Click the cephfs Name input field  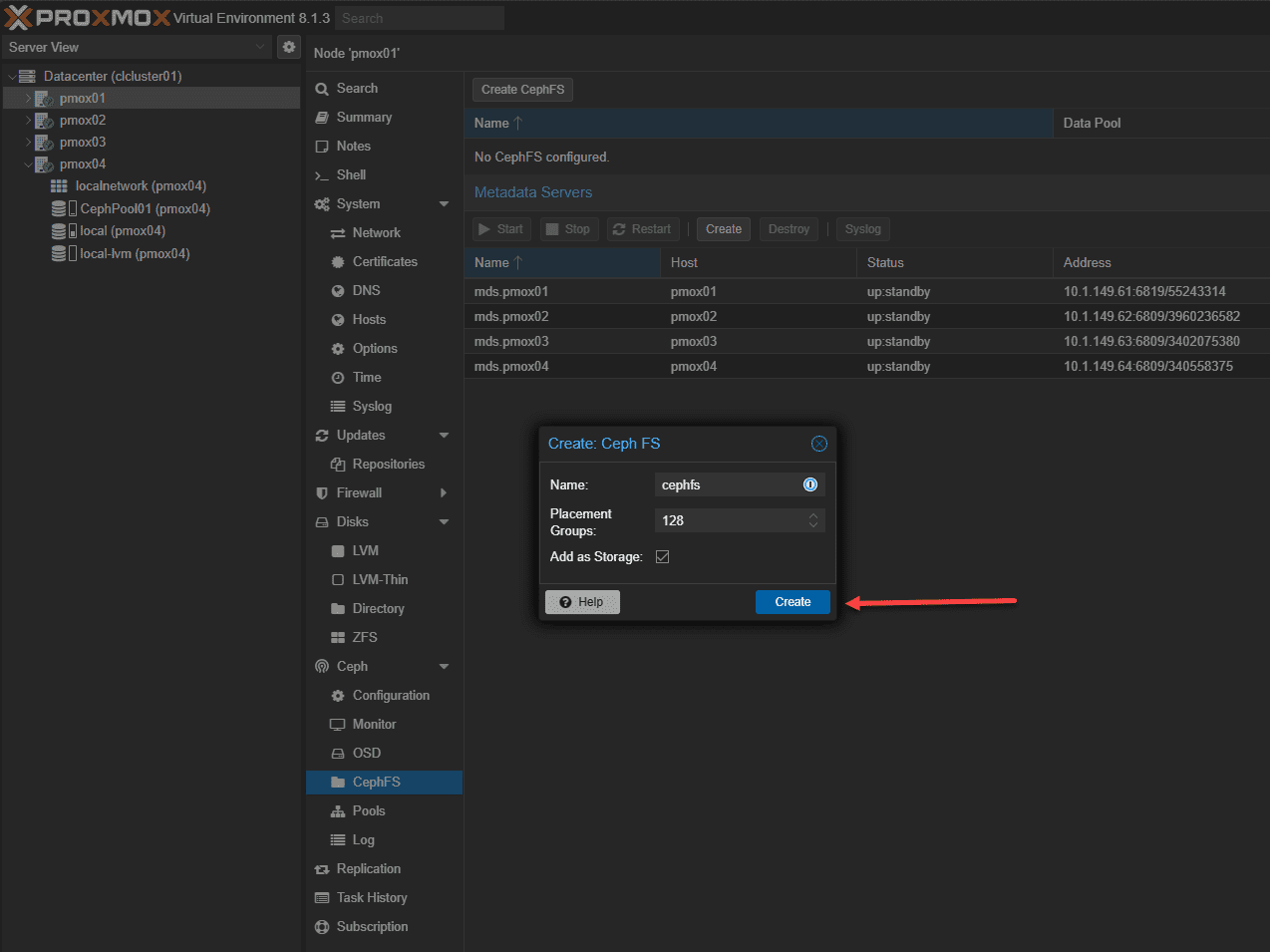tap(740, 484)
